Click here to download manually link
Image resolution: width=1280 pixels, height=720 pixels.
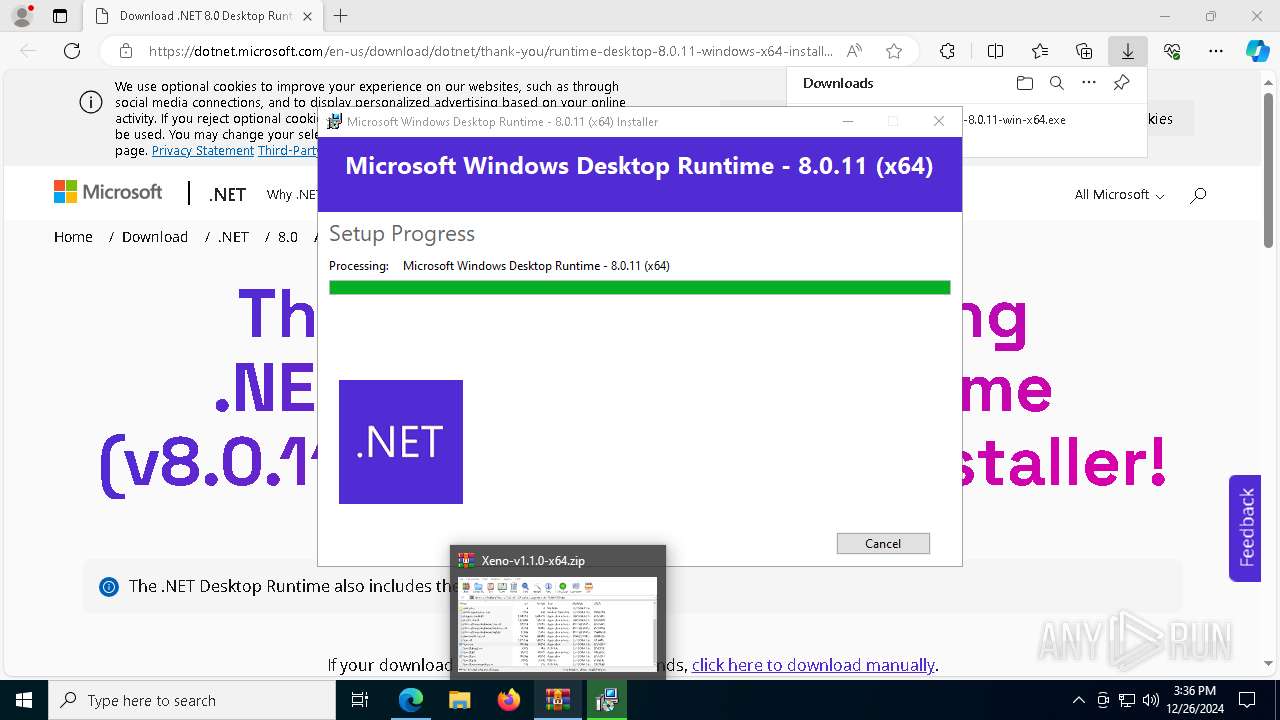814,665
